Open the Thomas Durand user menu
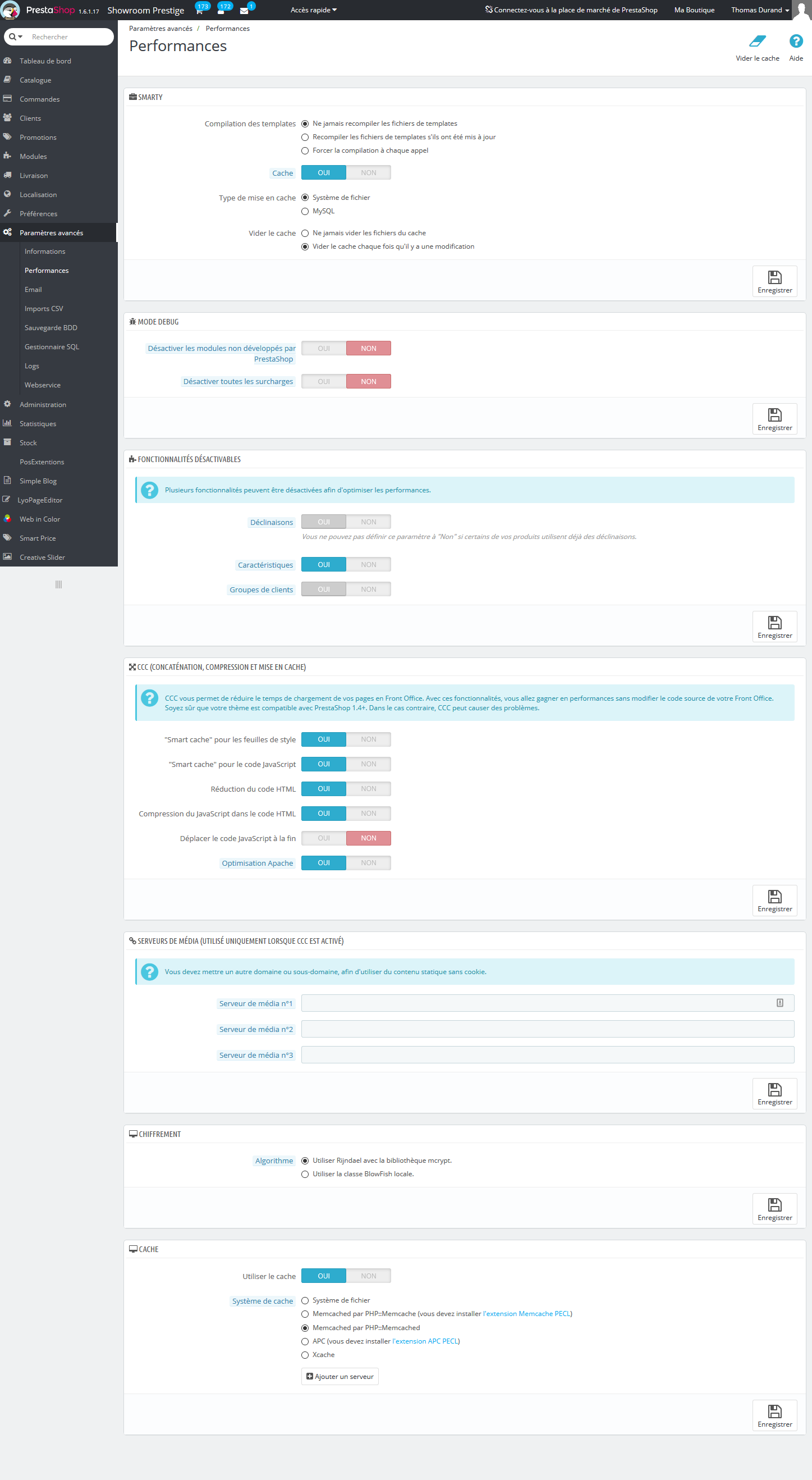Viewport: 812px width, 1480px height. click(x=760, y=10)
